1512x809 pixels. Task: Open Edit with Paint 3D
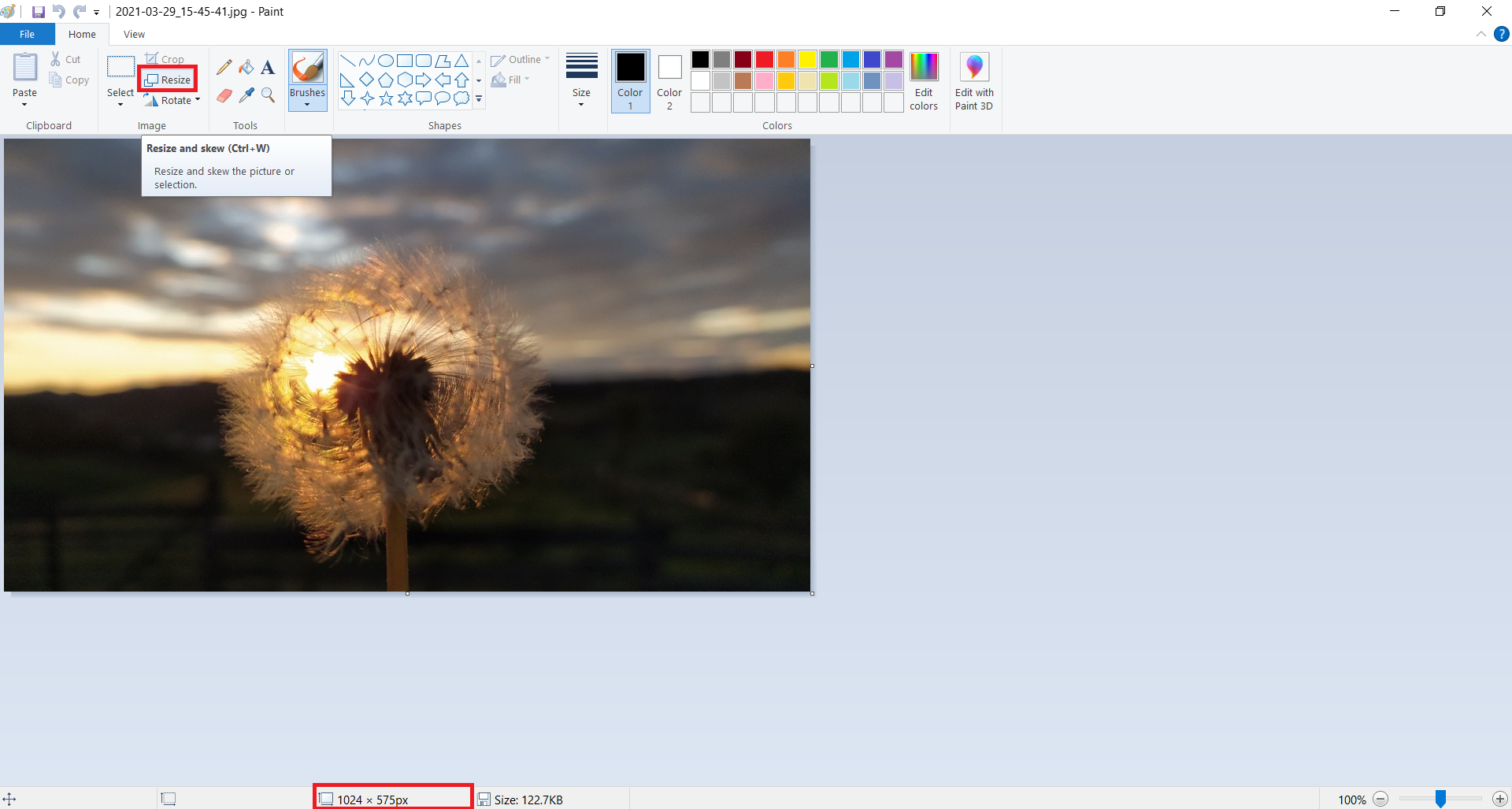coord(974,81)
